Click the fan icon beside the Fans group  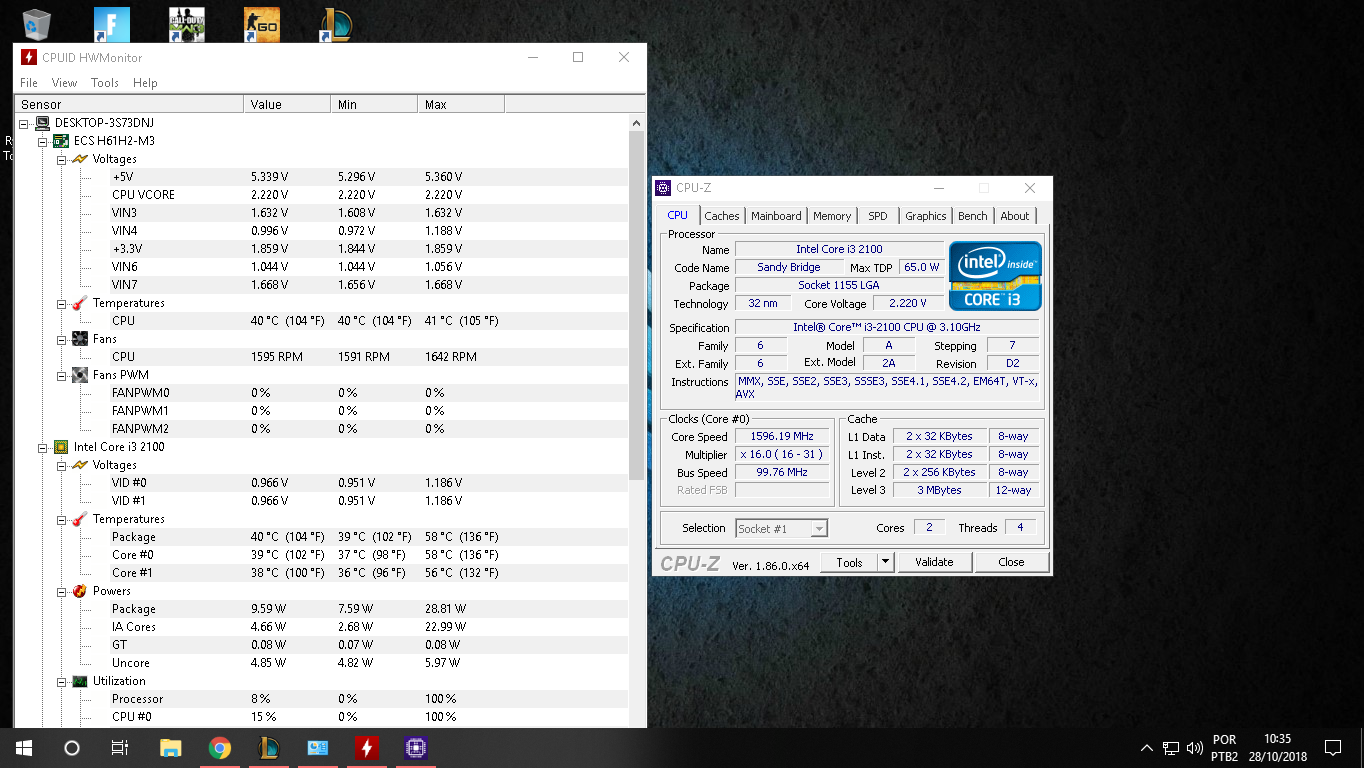coord(80,339)
